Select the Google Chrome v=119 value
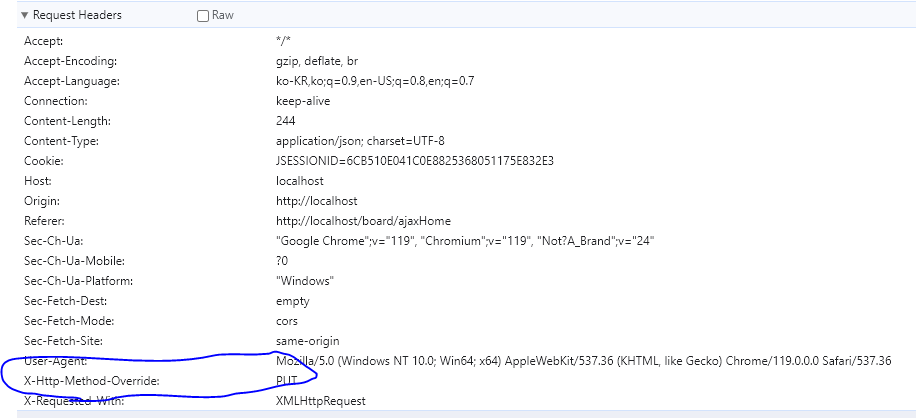 (465, 241)
